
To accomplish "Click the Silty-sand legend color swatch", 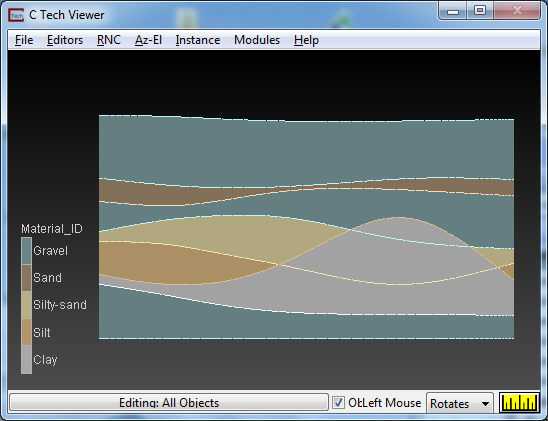I will (x=27, y=305).
